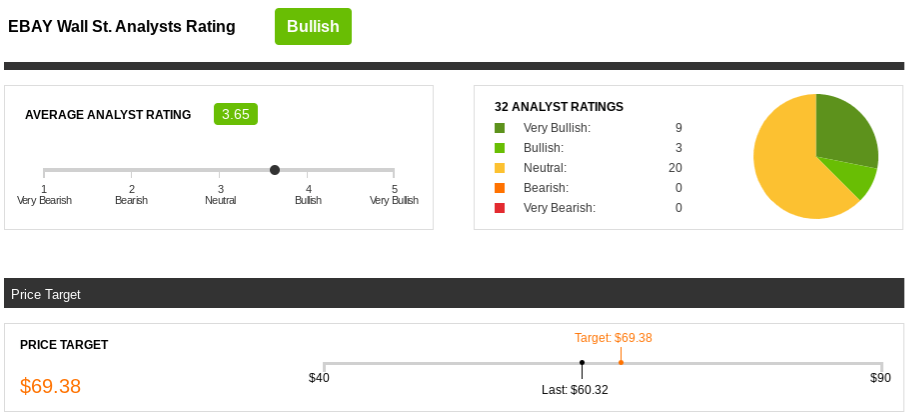The width and height of the screenshot is (910, 420).
Task: Click the black last price marker dot
Action: (x=582, y=363)
